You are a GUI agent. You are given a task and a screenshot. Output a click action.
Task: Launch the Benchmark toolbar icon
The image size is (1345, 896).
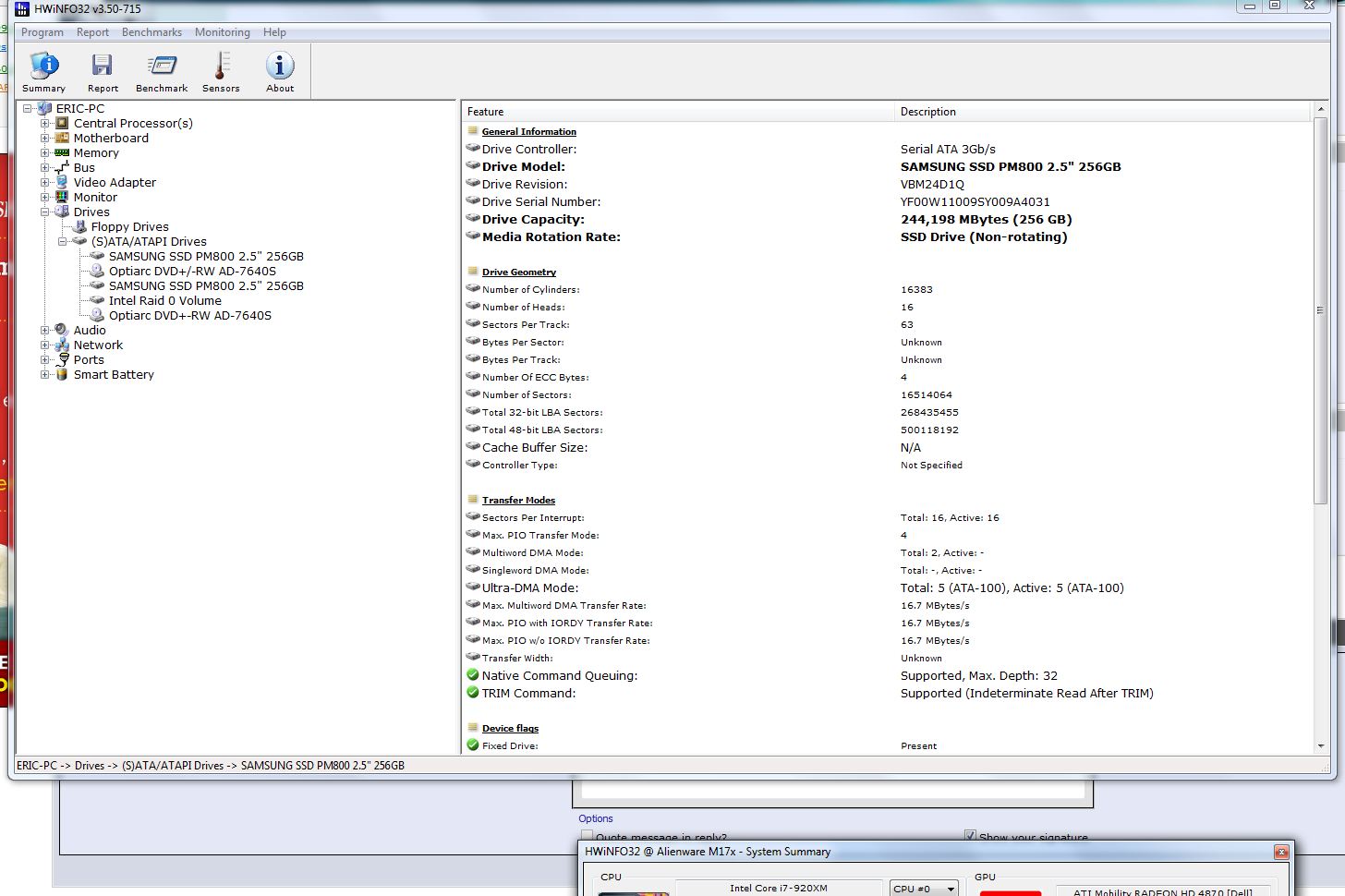162,66
